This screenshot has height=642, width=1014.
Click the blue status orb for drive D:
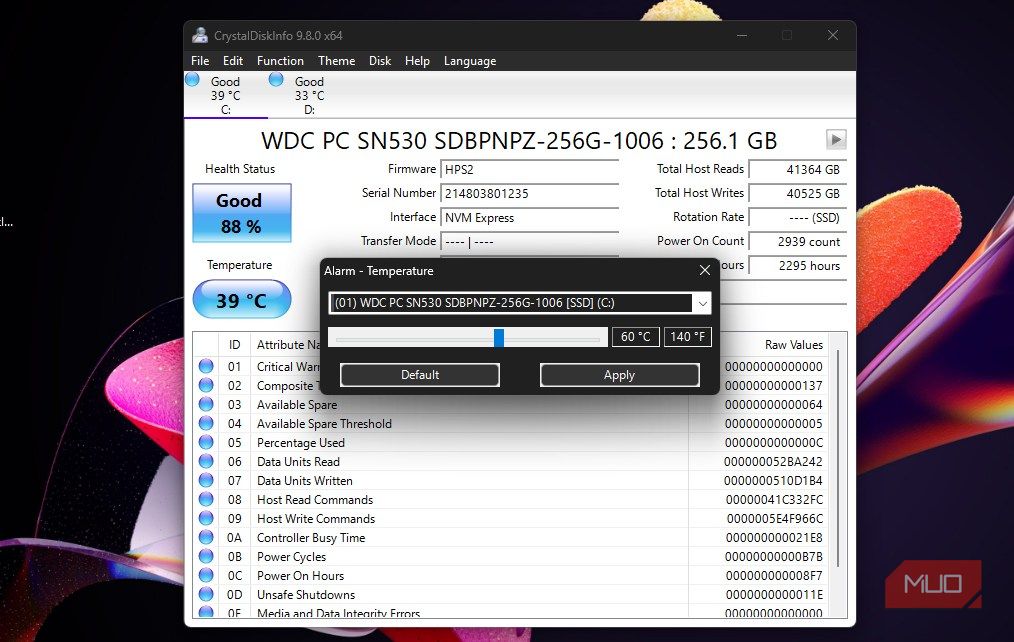point(276,80)
